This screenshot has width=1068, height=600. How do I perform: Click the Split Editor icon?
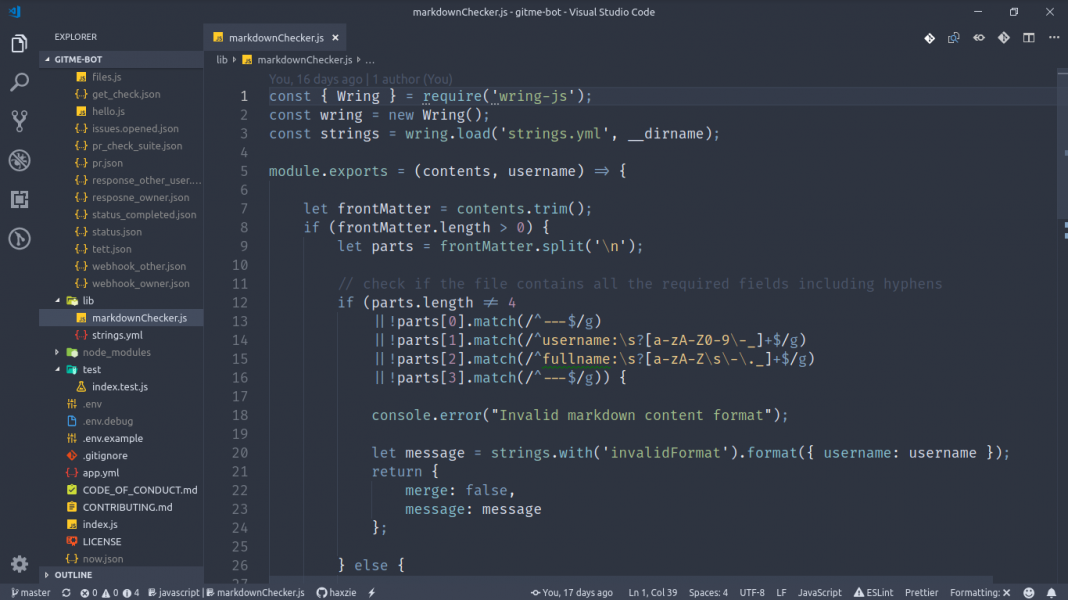point(1027,37)
